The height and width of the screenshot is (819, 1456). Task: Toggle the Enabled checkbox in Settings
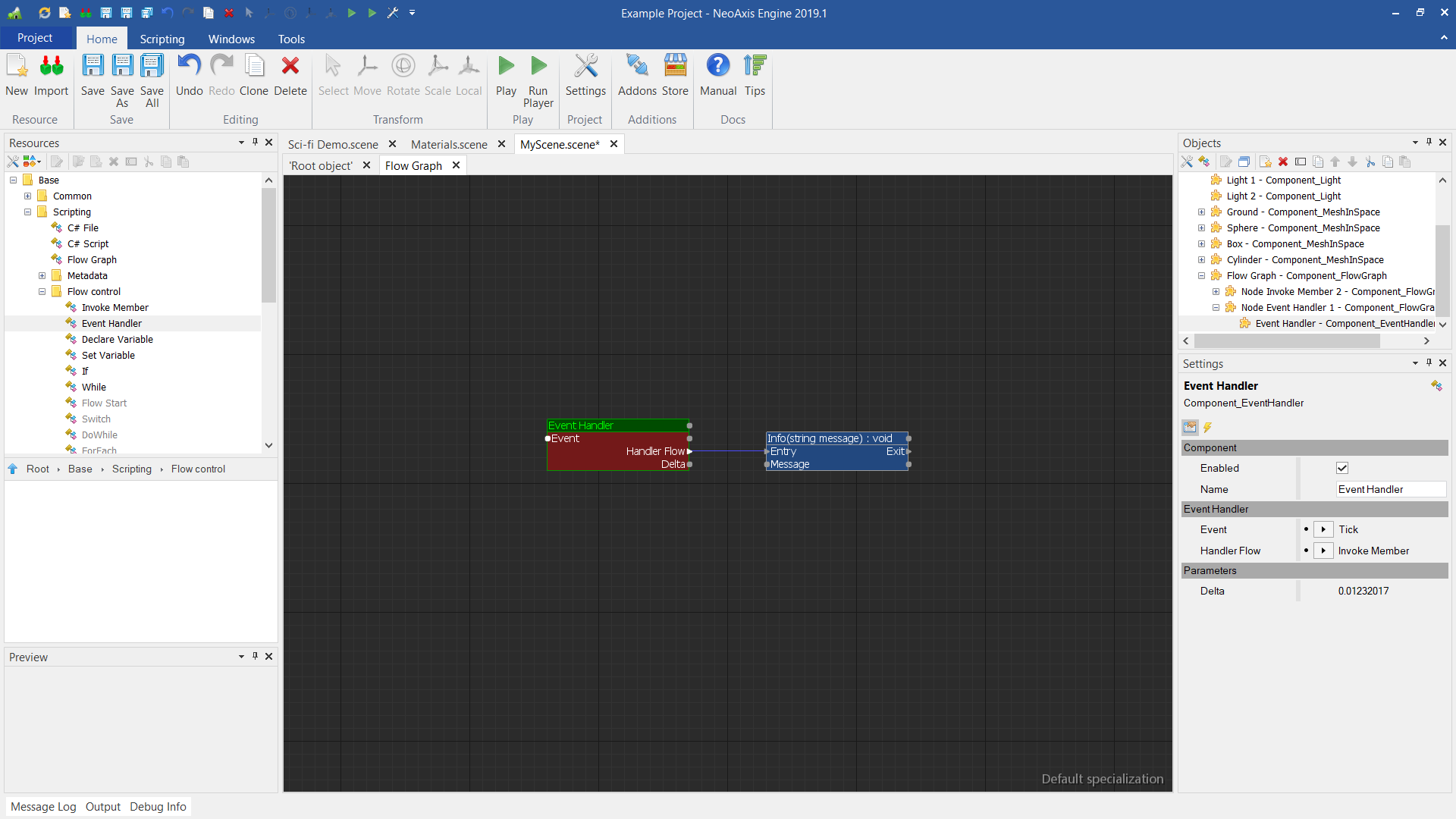tap(1342, 468)
